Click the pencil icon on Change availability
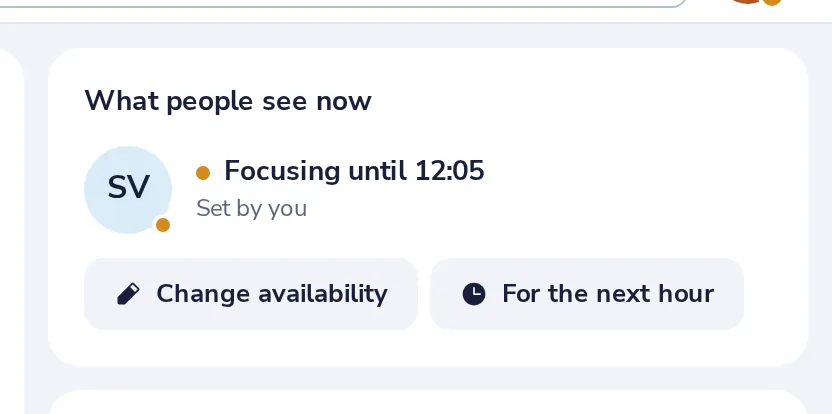The width and height of the screenshot is (832, 414). click(x=128, y=294)
